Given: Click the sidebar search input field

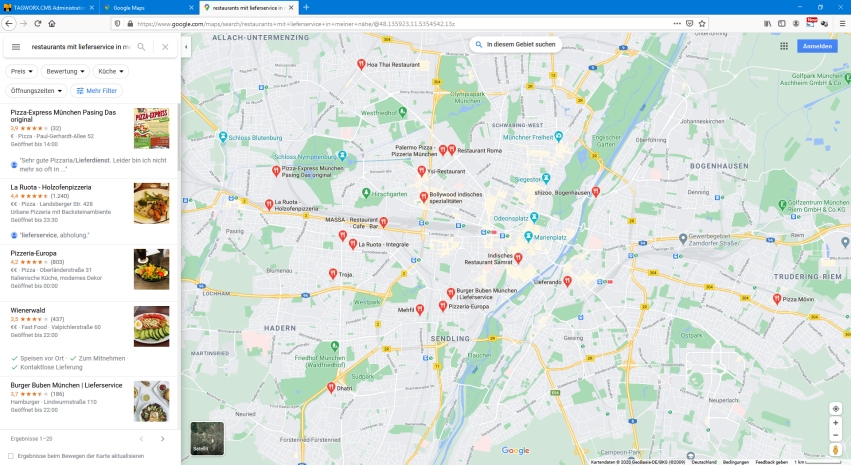Looking at the screenshot, I should click(80, 47).
